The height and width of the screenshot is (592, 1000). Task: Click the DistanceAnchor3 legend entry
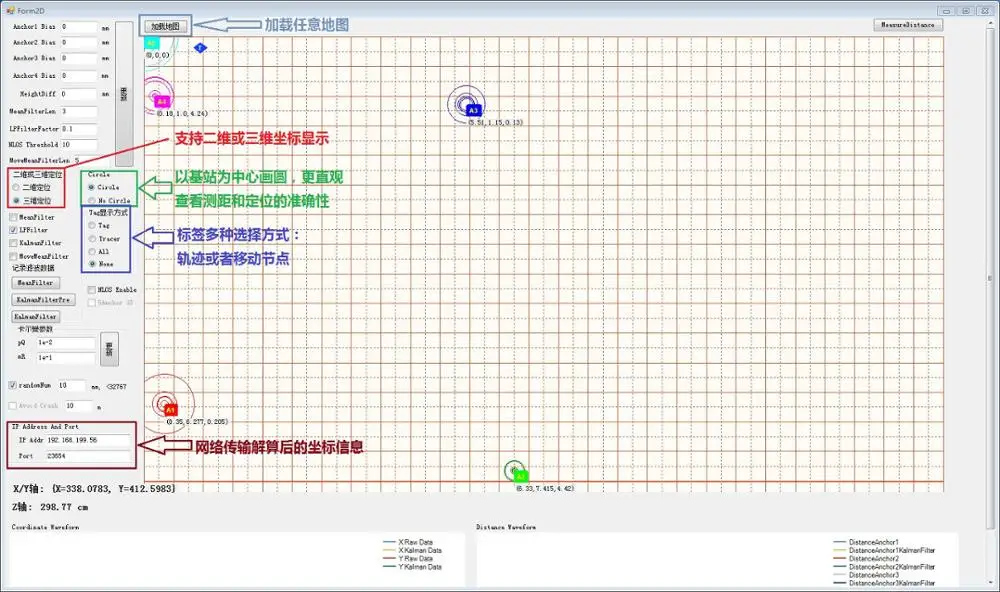866,575
